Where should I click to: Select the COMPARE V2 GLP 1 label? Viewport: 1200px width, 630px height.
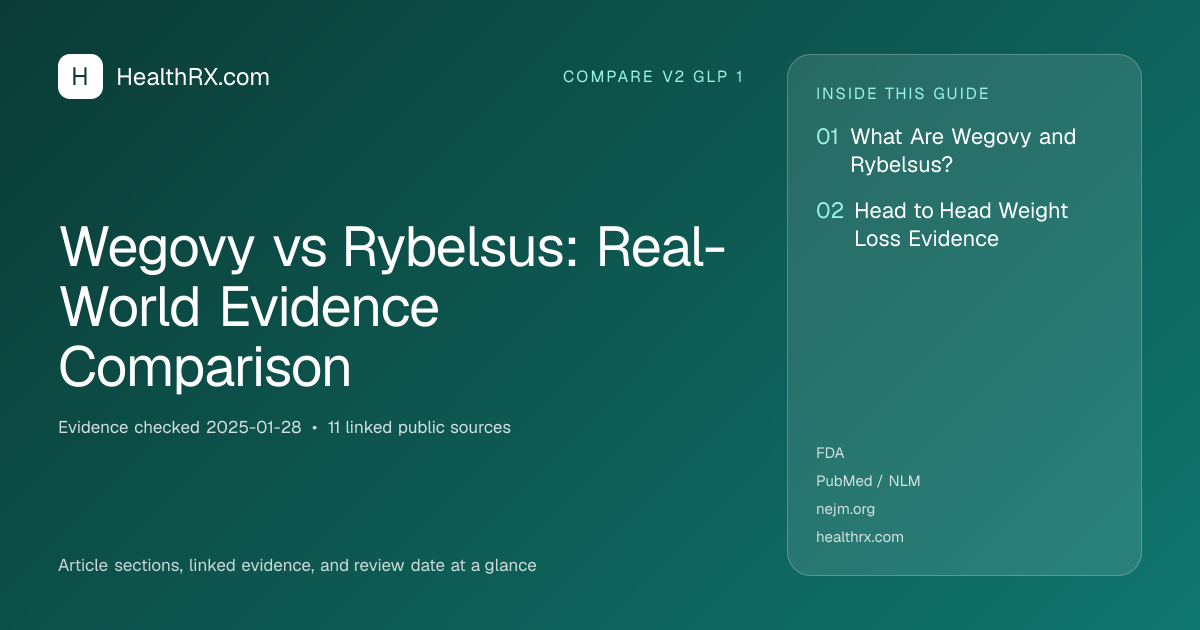[x=653, y=77]
